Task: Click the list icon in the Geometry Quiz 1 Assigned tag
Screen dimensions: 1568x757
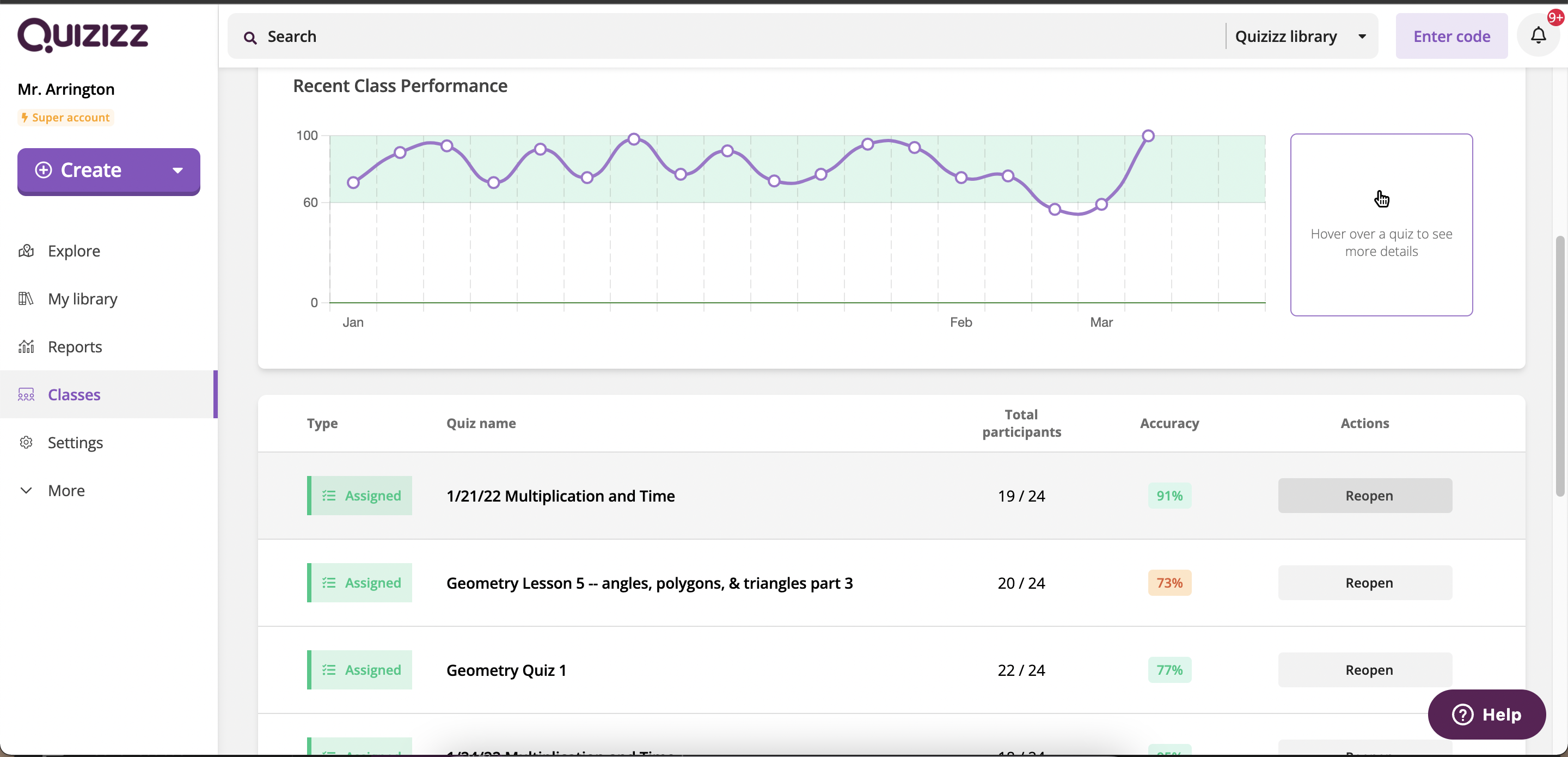Action: [329, 670]
